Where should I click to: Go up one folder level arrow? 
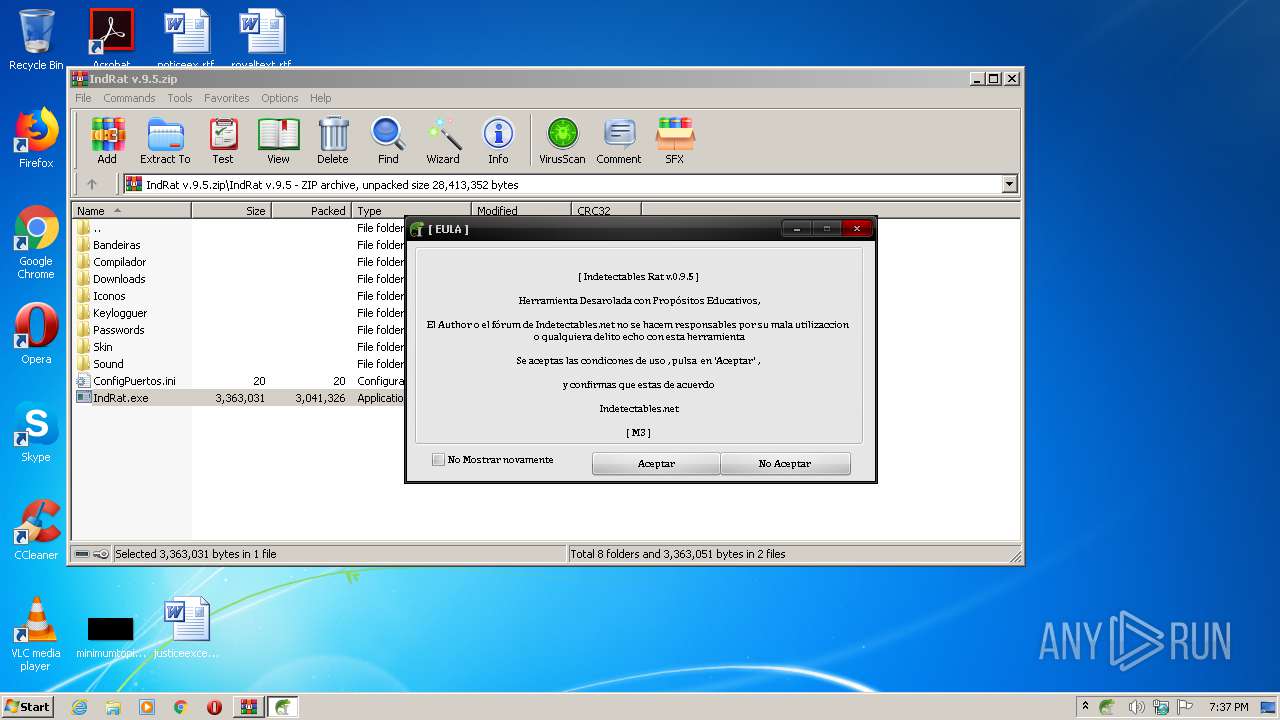(92, 184)
